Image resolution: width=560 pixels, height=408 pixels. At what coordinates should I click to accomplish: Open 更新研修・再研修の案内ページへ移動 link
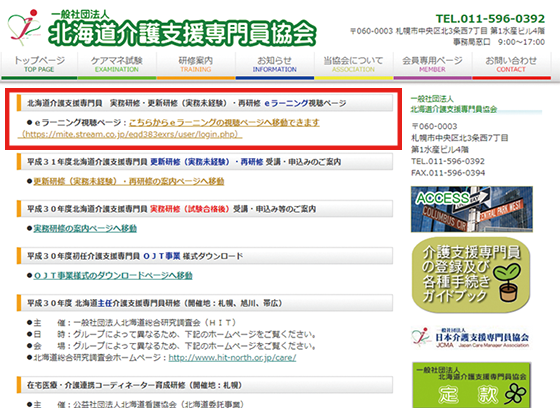pos(129,181)
